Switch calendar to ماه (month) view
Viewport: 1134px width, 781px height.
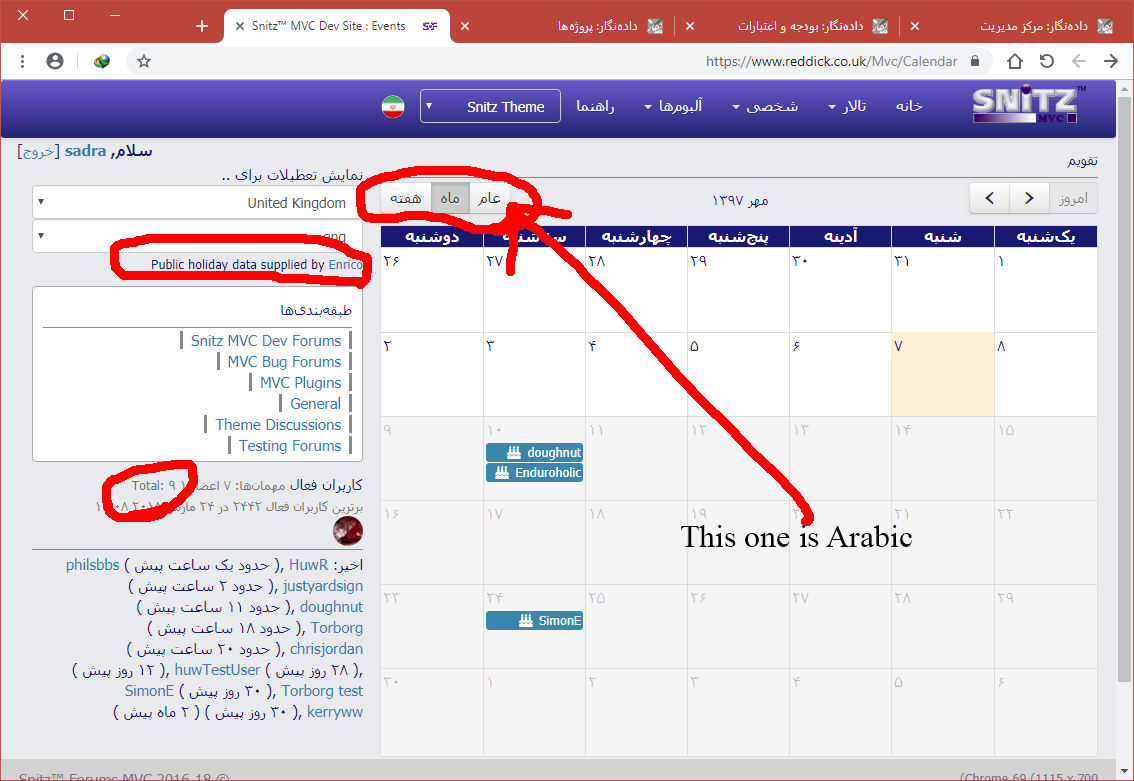pyautogui.click(x=450, y=198)
